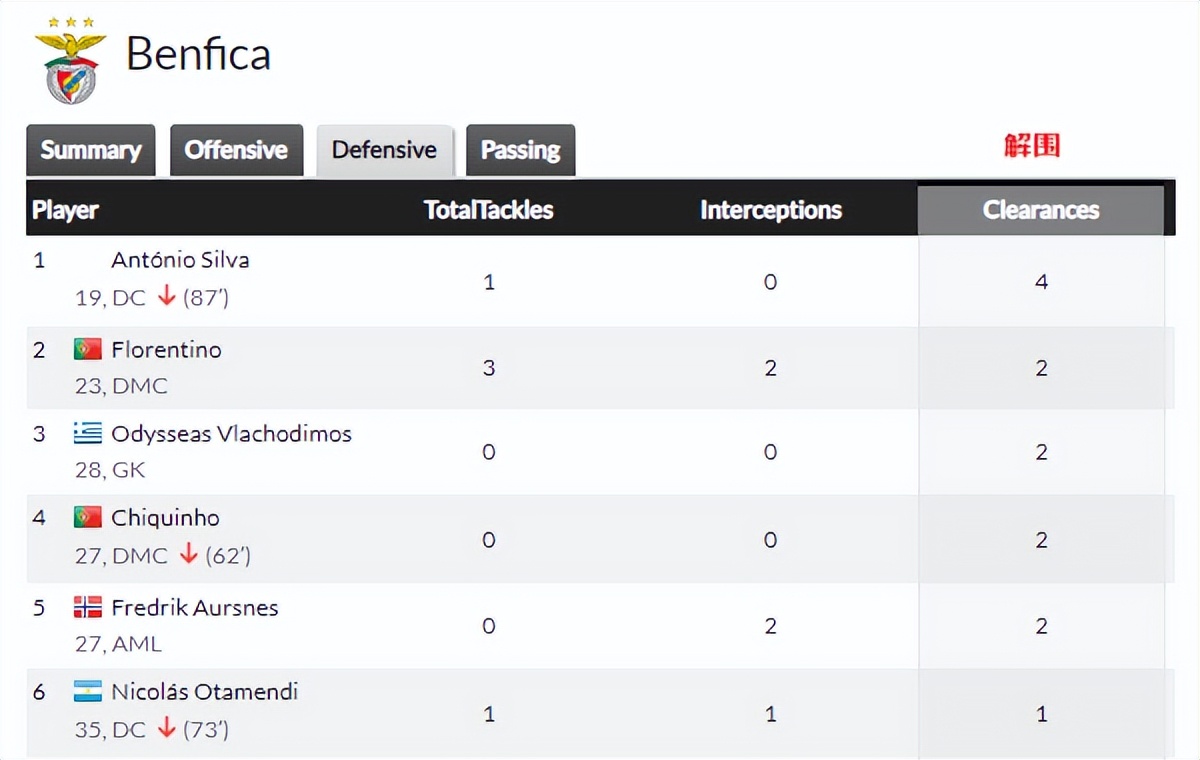
Task: Click the Norway flag next to Fredrik Aursnes
Action: click(x=88, y=607)
